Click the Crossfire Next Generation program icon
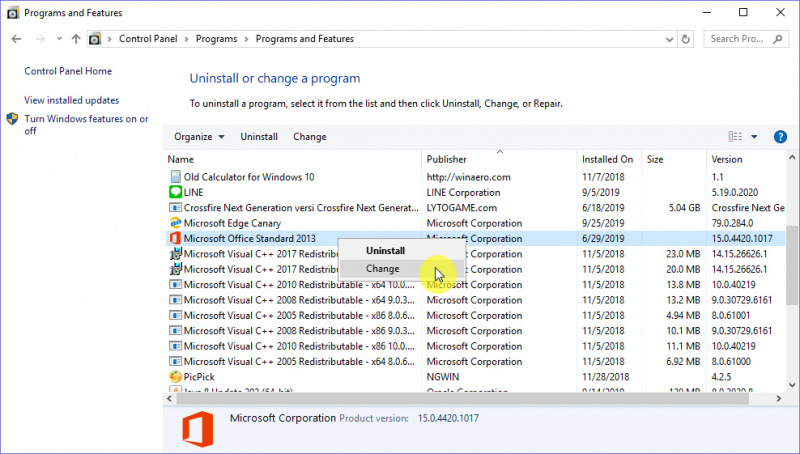 [176, 208]
